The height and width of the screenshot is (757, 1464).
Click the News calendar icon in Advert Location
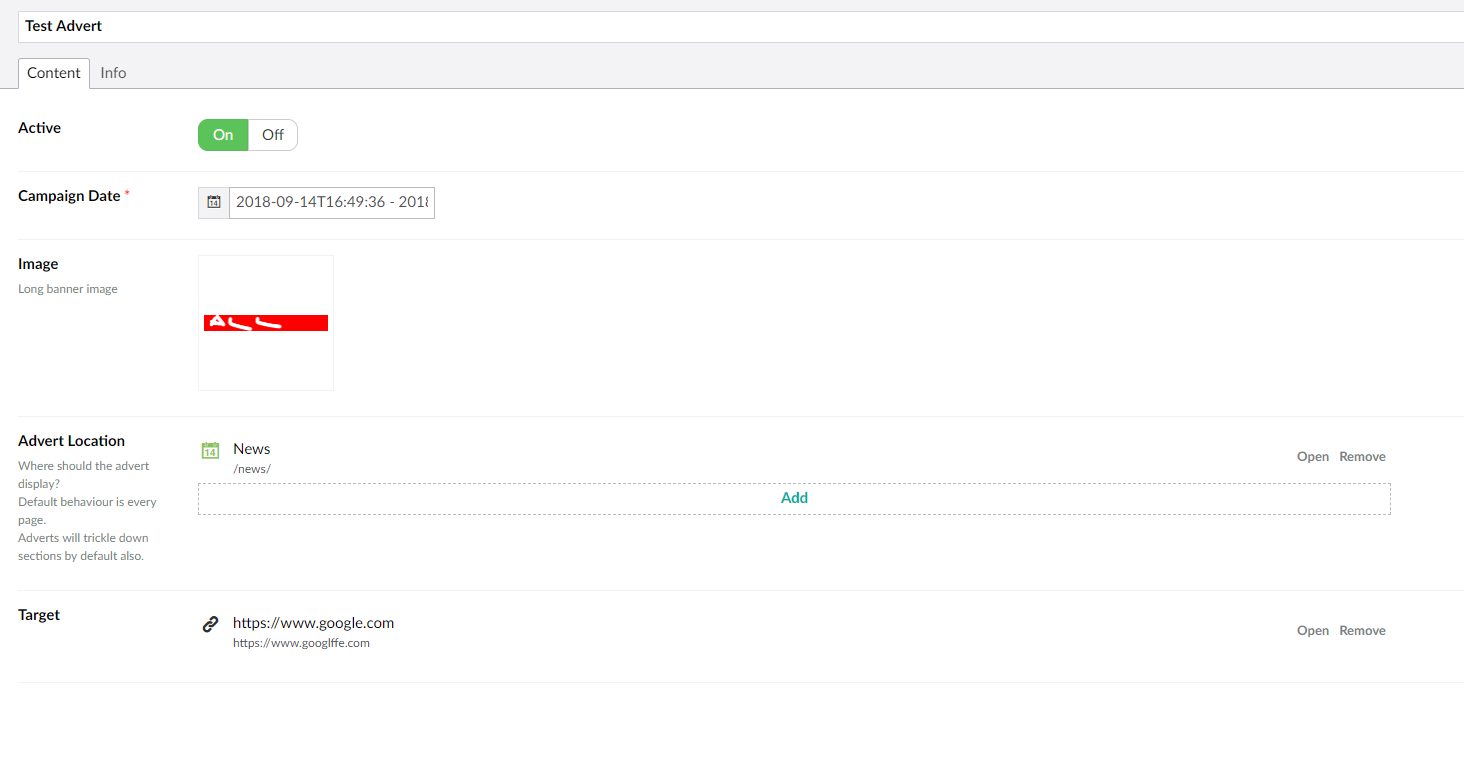point(210,450)
